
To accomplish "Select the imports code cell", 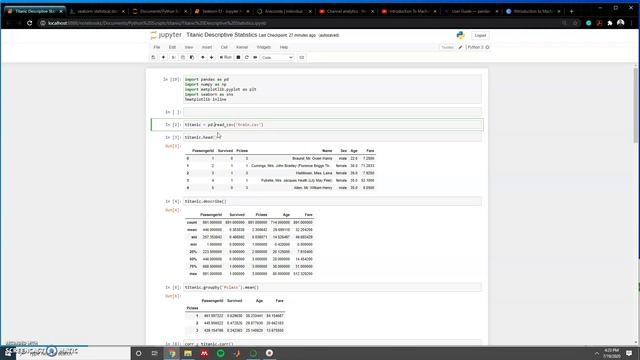I will [x=332, y=89].
